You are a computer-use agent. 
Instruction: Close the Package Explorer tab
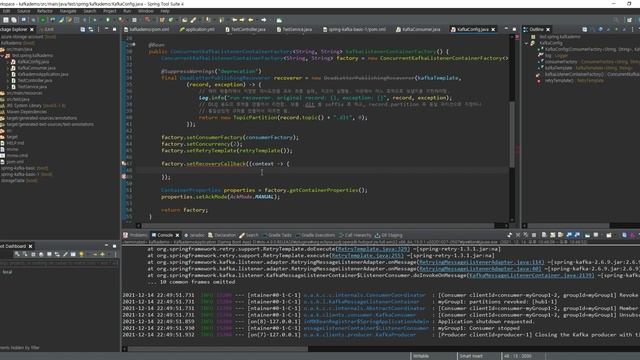point(32,29)
